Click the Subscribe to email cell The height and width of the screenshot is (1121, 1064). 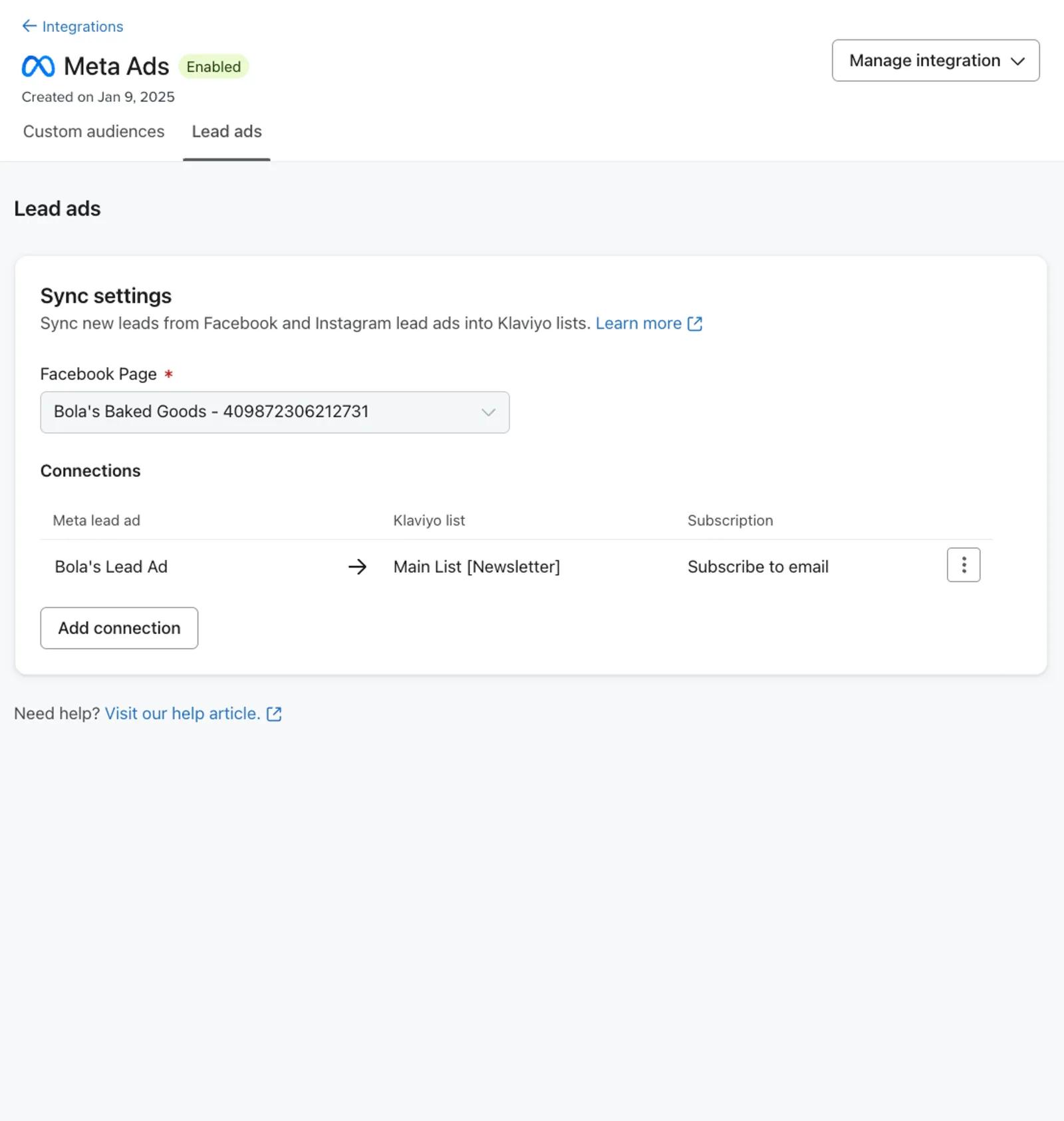(758, 567)
